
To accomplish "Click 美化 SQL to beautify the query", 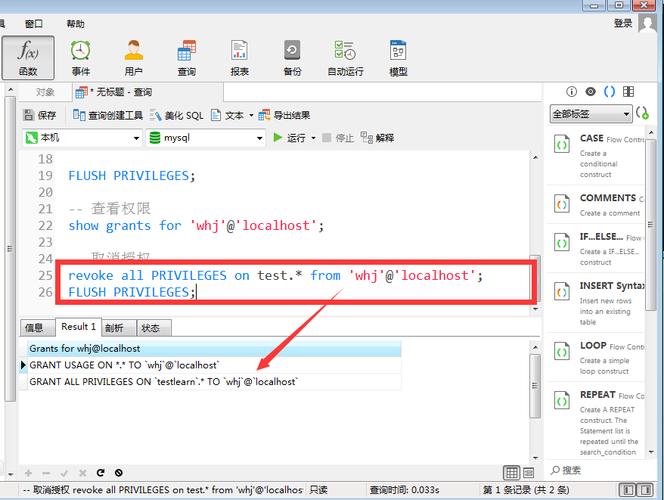I will [x=177, y=115].
